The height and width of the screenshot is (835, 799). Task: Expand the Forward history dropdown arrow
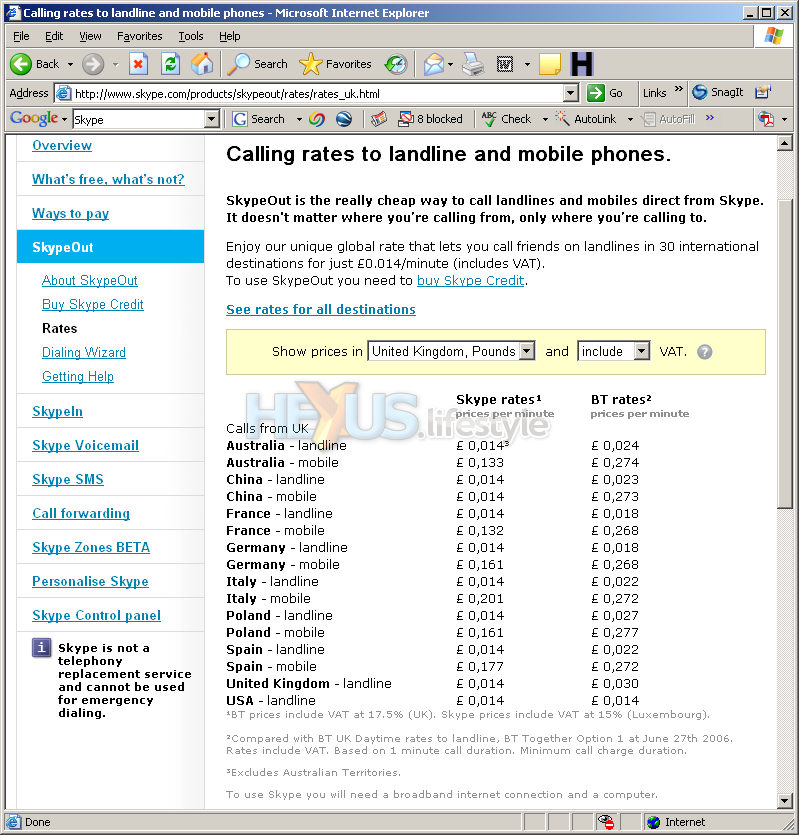(115, 64)
